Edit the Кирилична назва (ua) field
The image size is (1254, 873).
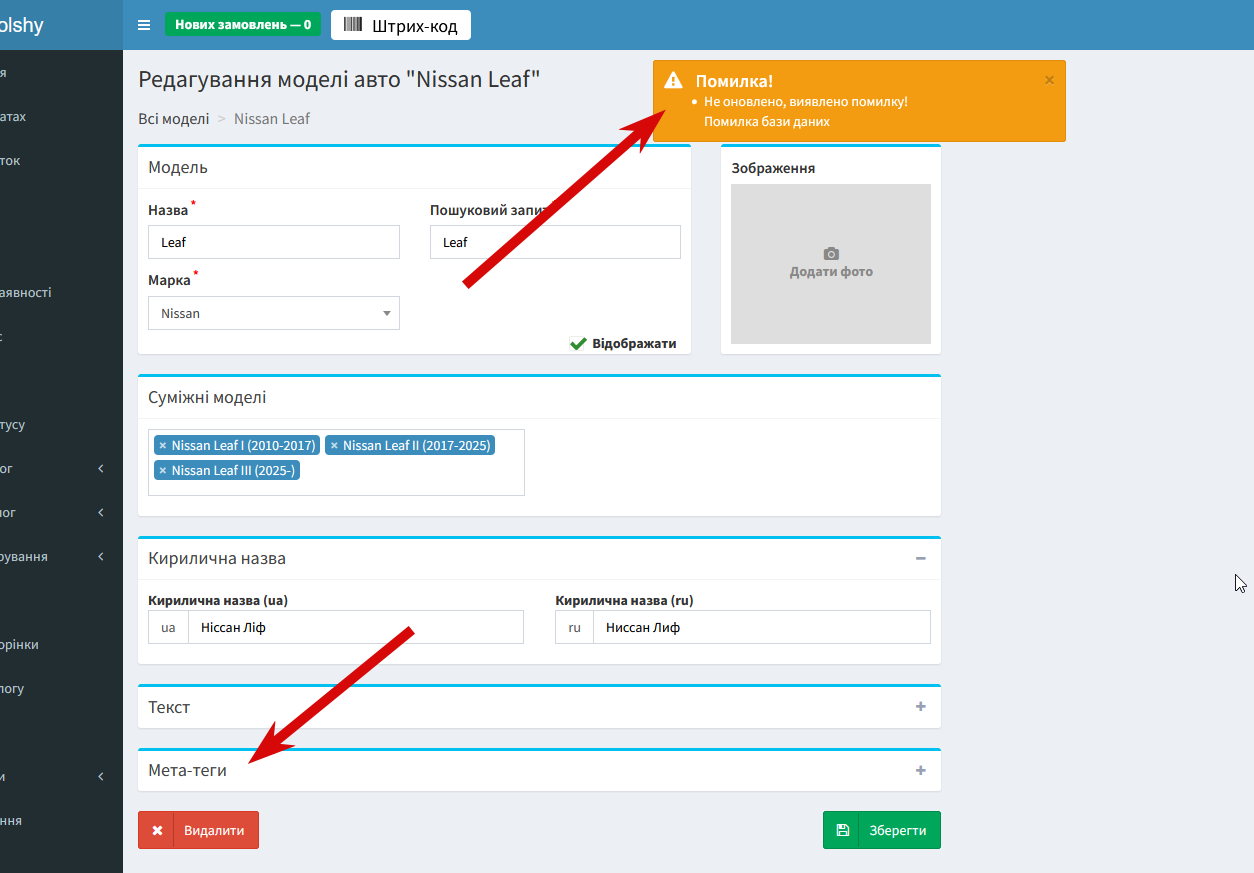point(356,627)
